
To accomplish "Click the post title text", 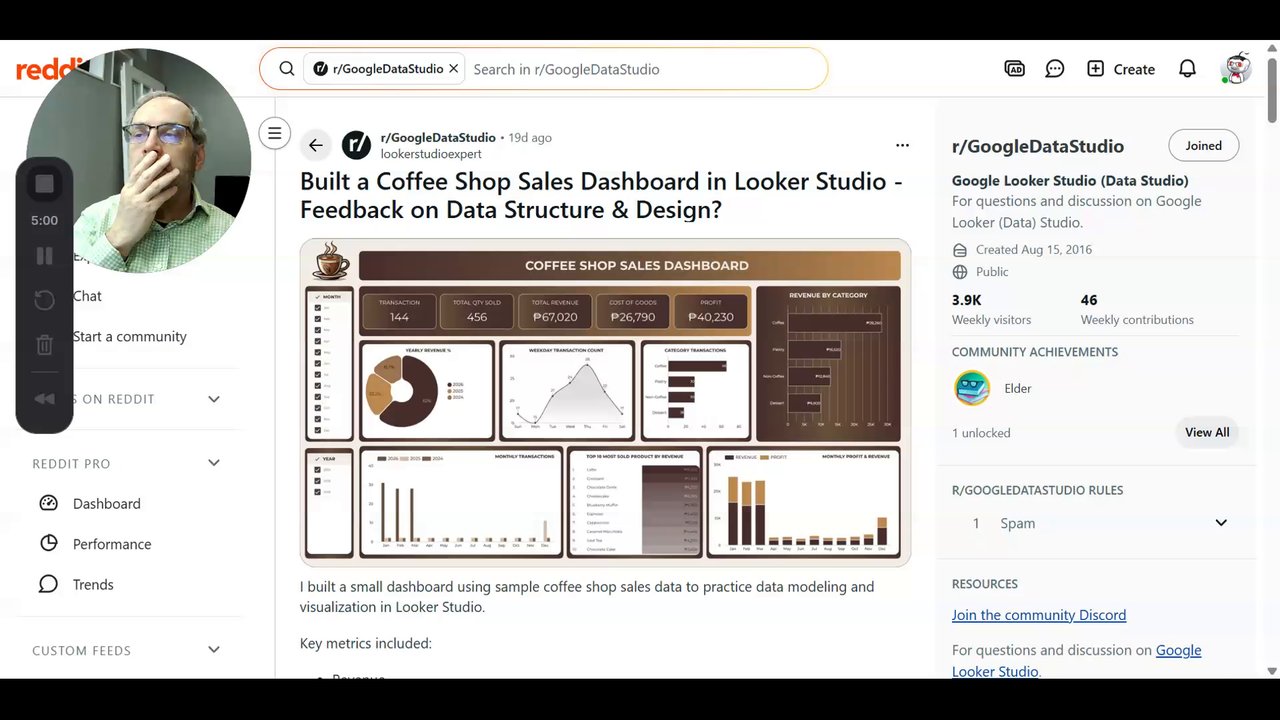I will pyautogui.click(x=601, y=195).
